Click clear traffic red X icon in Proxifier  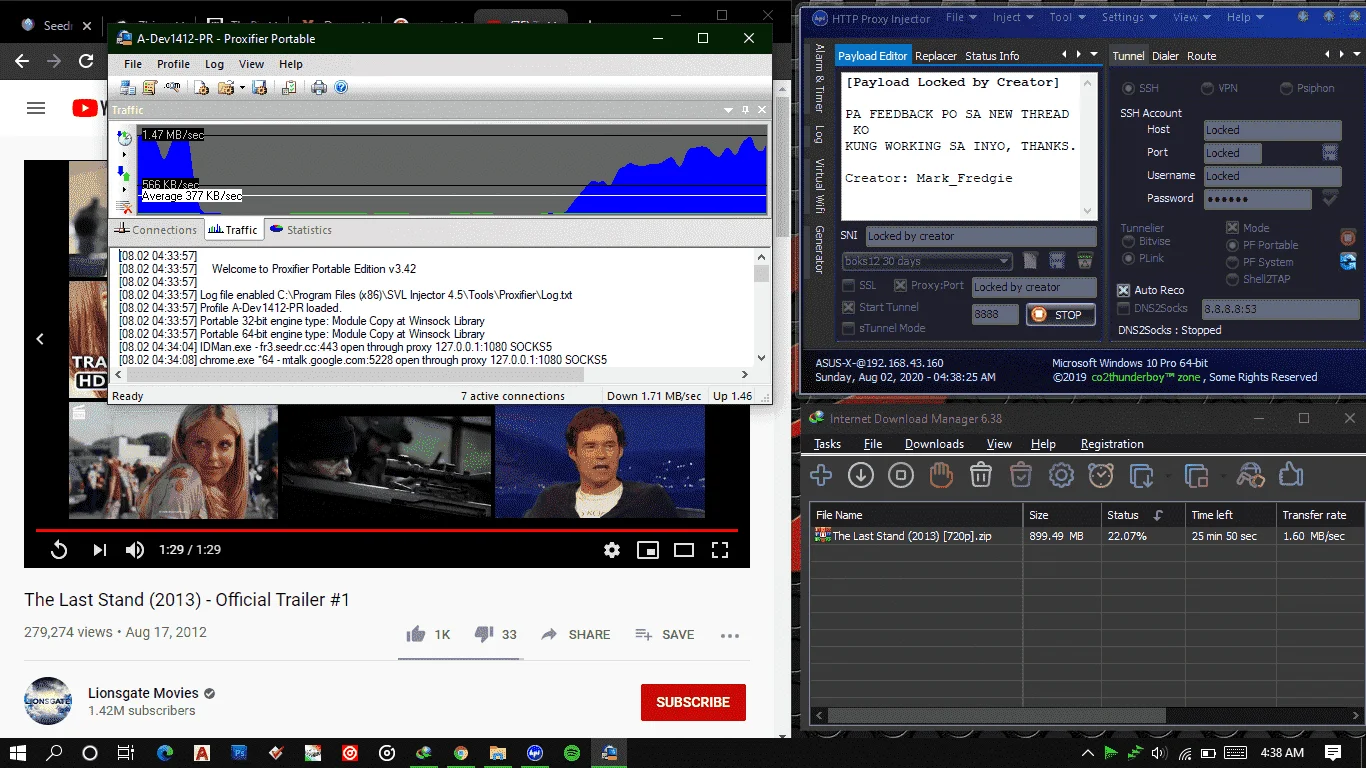124,207
